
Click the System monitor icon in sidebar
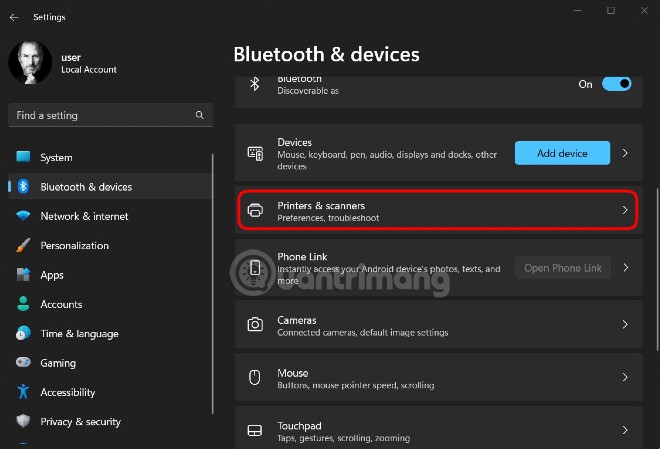click(23, 157)
